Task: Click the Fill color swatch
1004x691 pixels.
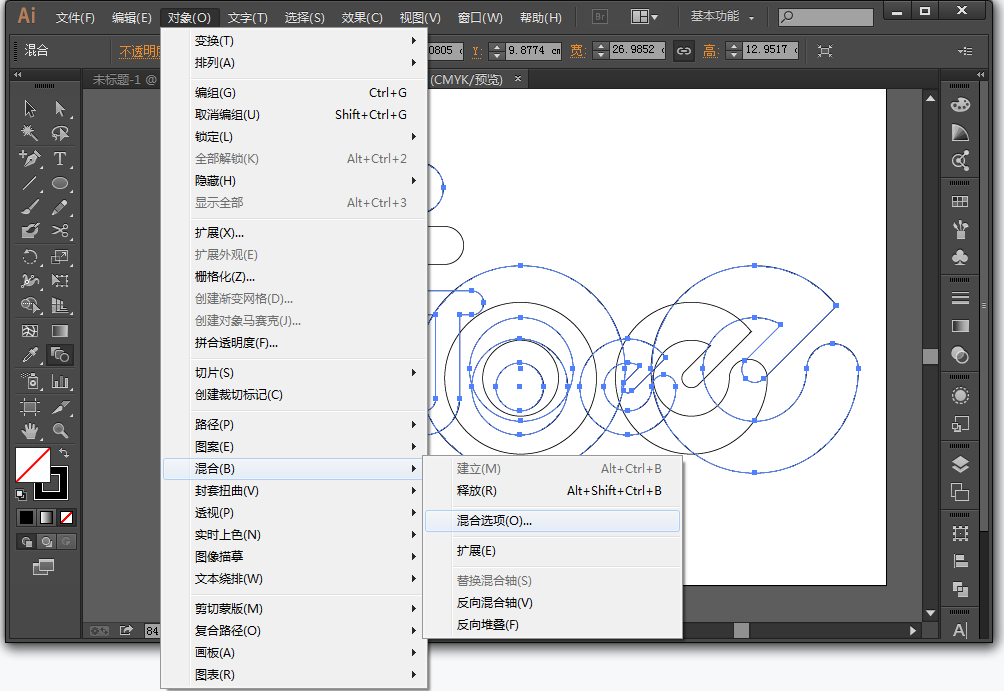Action: [x=33, y=464]
